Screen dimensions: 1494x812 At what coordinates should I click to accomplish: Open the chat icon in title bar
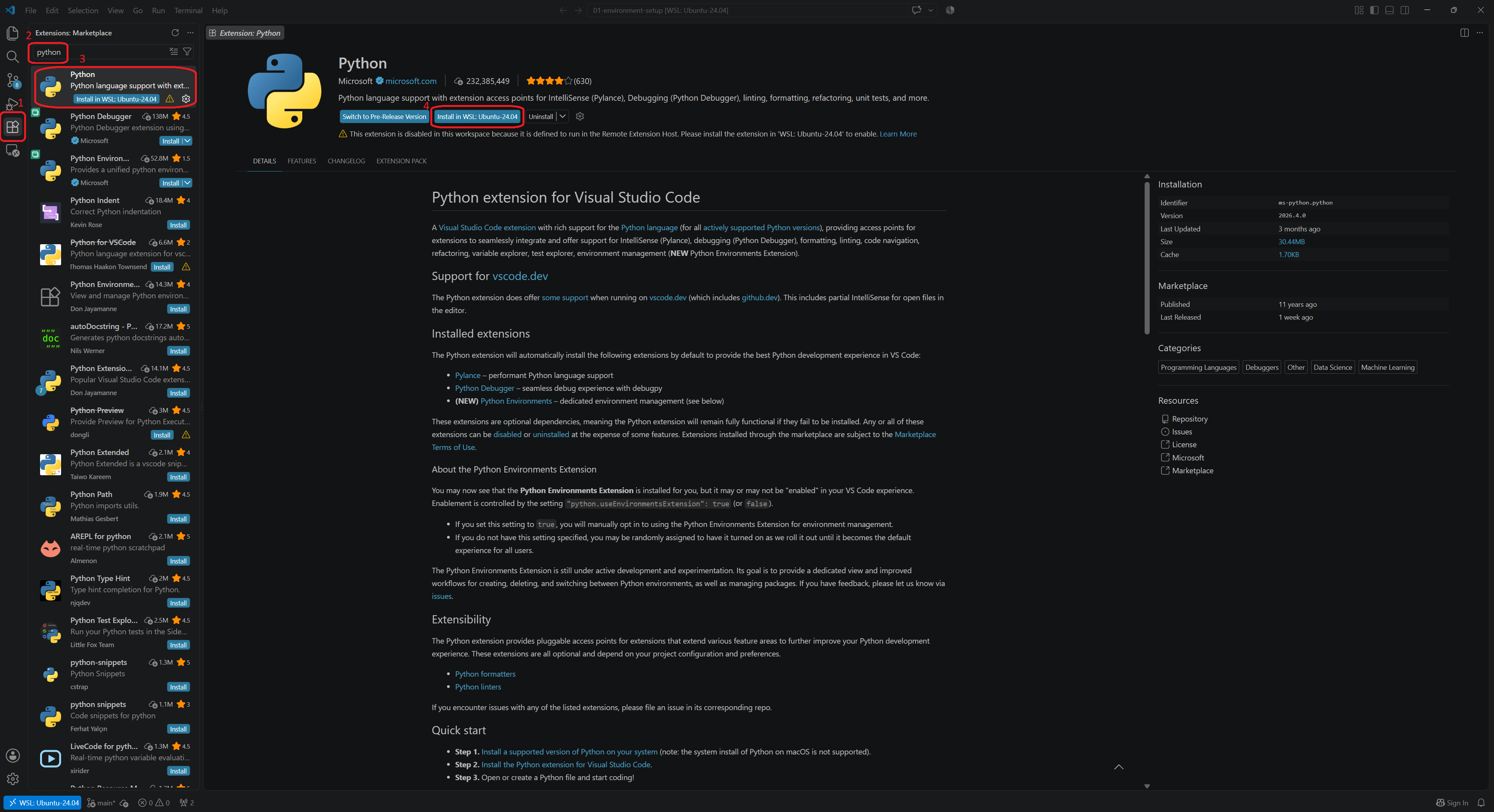(x=916, y=10)
